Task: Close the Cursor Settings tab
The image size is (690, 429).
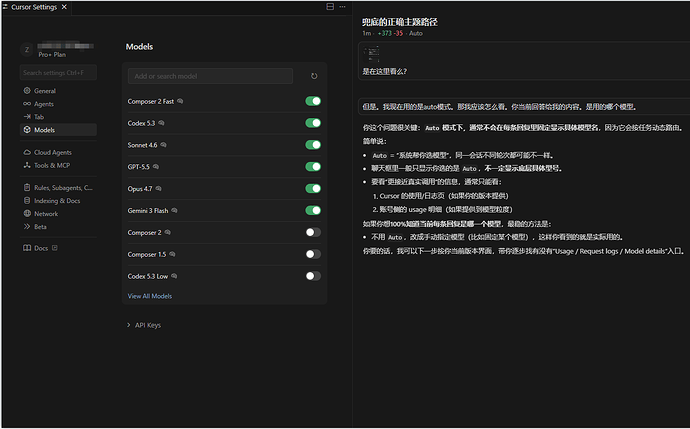Action: click(64, 7)
